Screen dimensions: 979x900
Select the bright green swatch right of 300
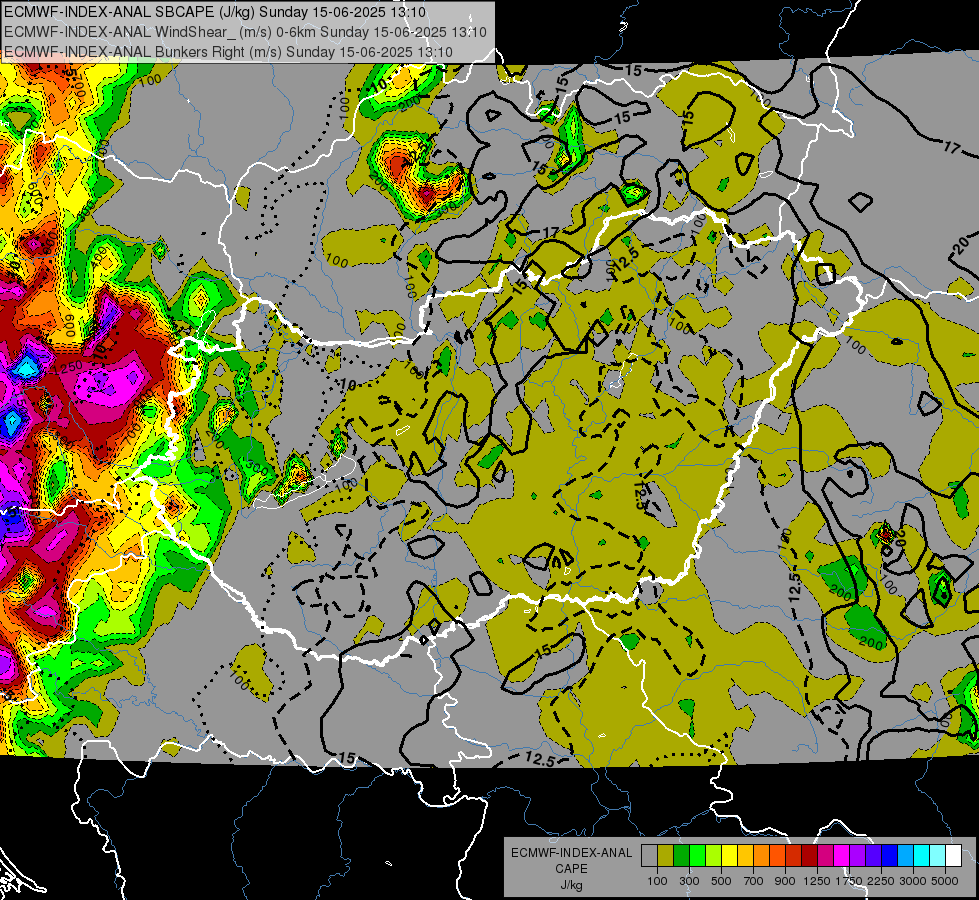[x=697, y=856]
